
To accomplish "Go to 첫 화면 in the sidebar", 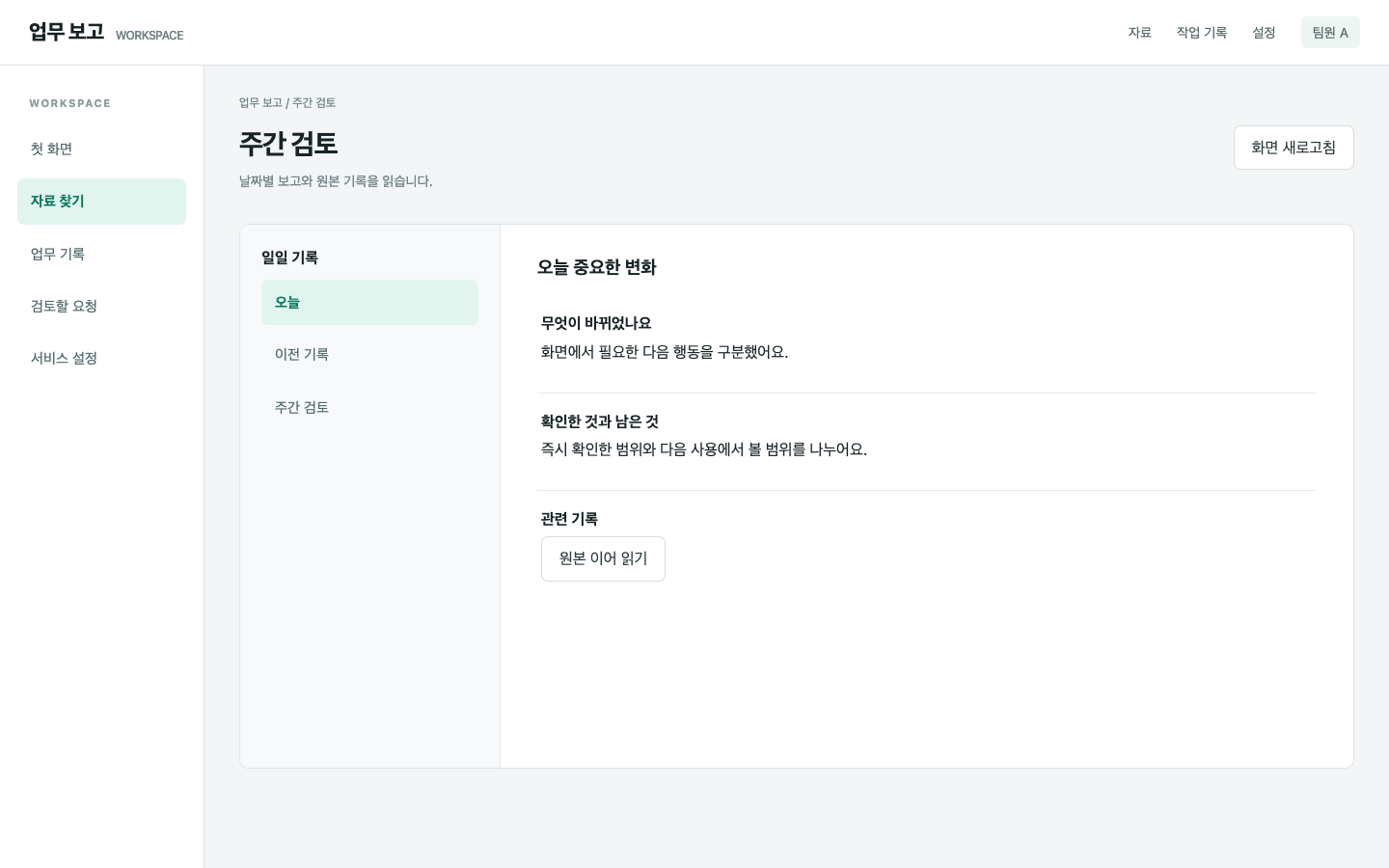I will pos(101,149).
